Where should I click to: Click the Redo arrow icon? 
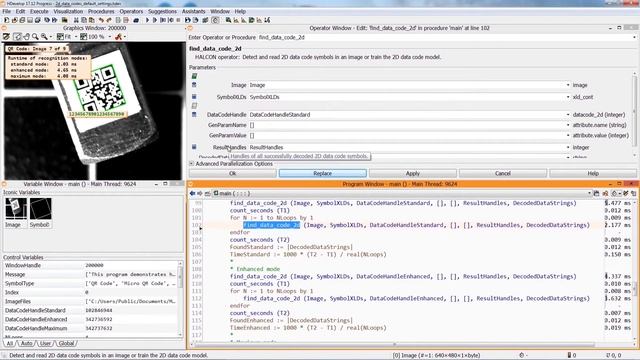tap(109, 20)
